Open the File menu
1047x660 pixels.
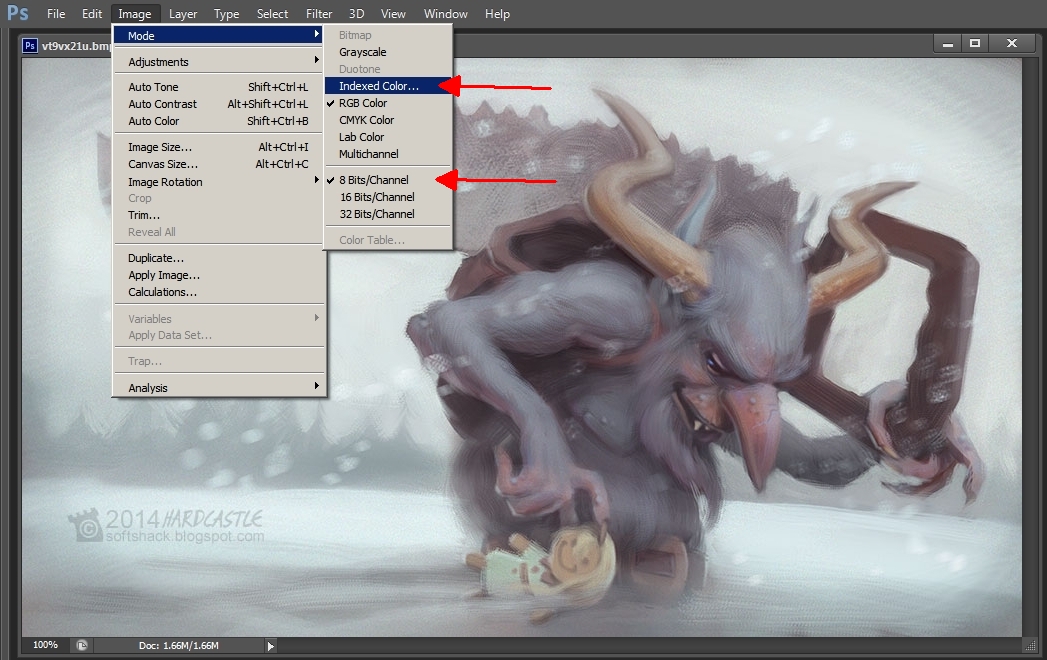click(x=56, y=13)
